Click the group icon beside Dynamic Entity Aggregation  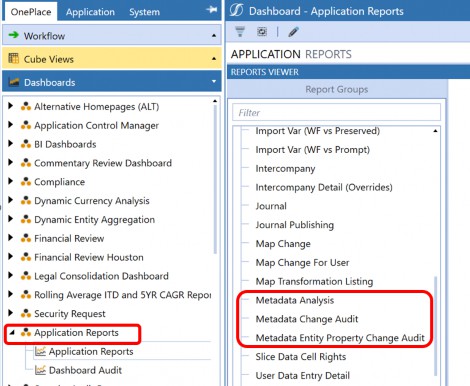26,219
